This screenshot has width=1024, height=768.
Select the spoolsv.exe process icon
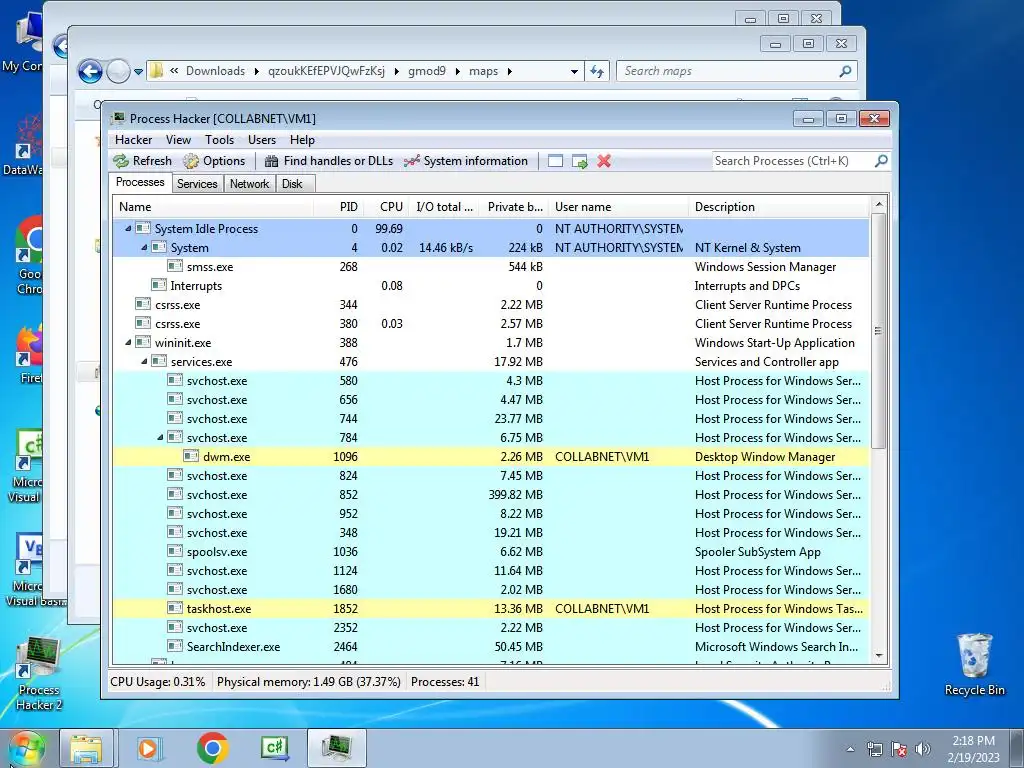click(x=174, y=551)
